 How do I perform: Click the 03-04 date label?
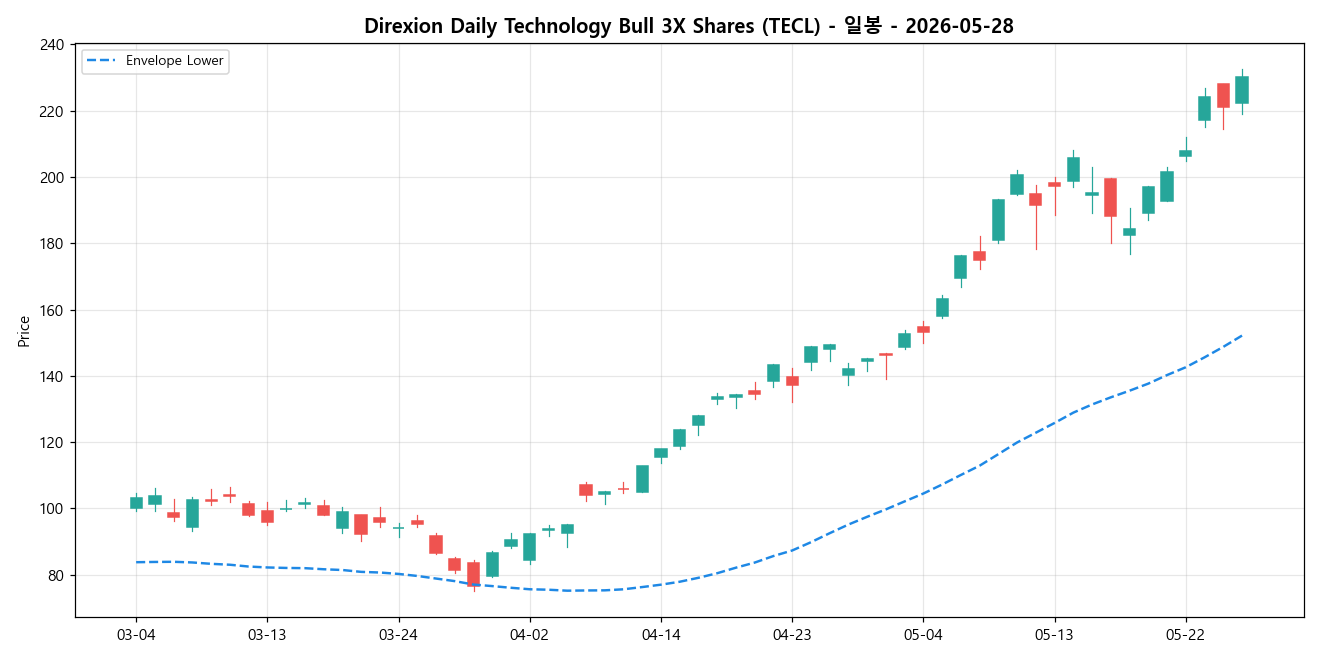click(136, 634)
